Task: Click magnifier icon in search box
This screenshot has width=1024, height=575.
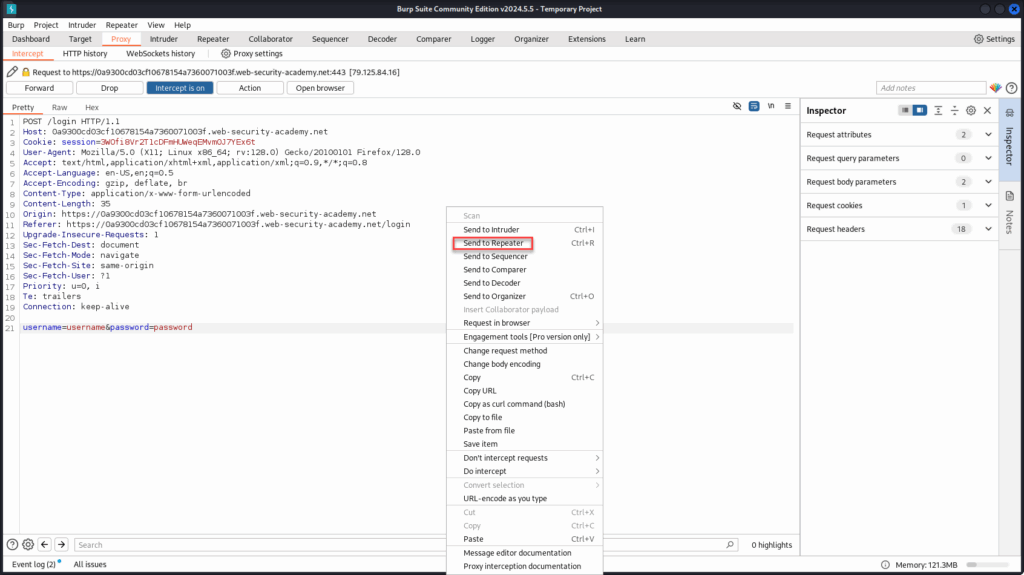Action: tap(729, 544)
